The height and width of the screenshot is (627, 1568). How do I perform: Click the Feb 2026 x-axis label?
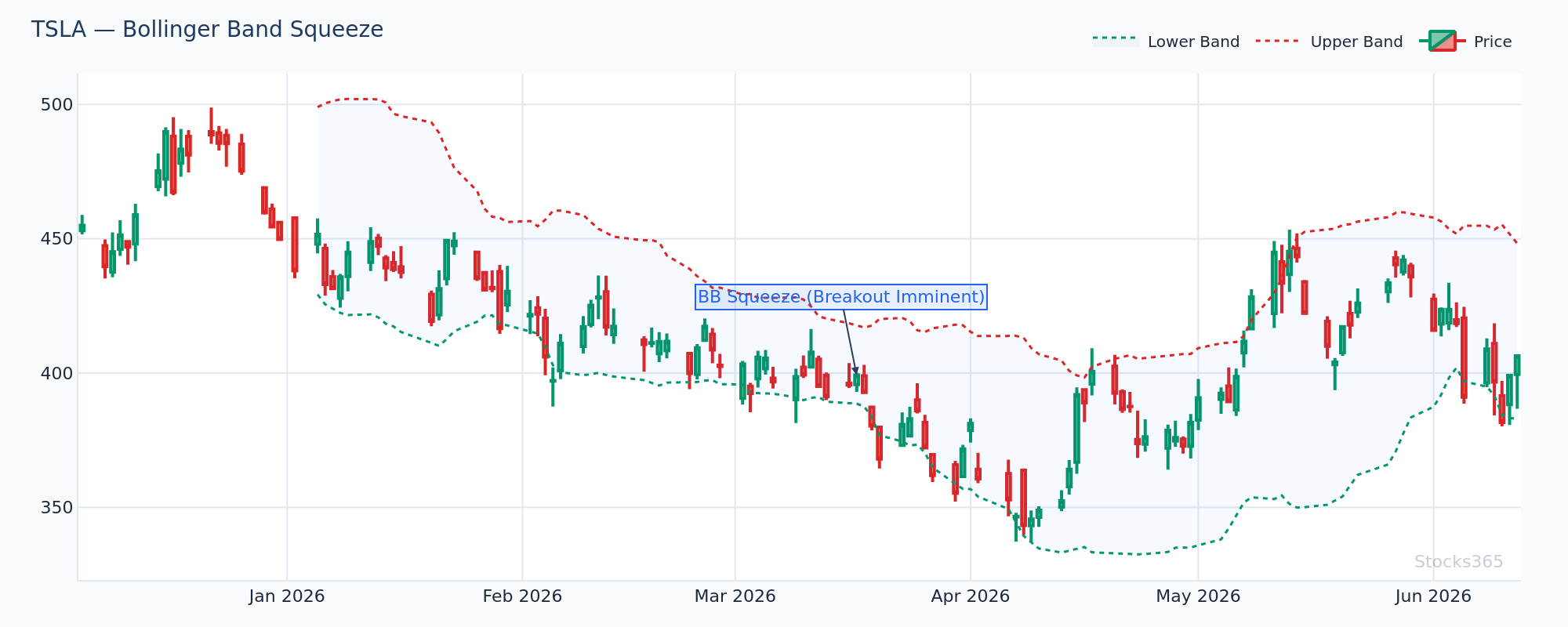(x=522, y=596)
